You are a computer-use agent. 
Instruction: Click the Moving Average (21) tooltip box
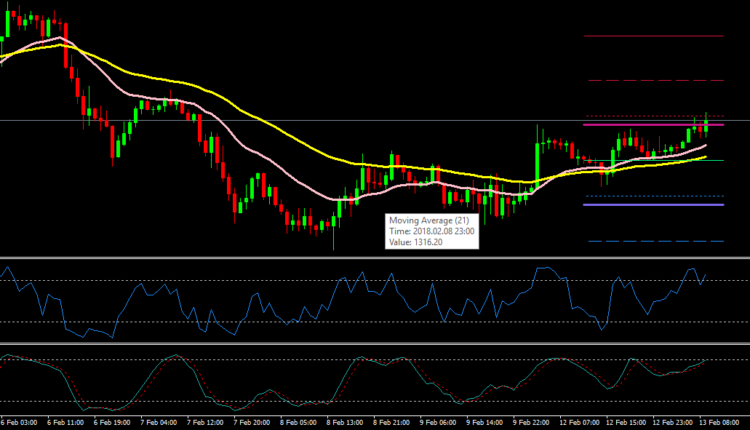(432, 231)
